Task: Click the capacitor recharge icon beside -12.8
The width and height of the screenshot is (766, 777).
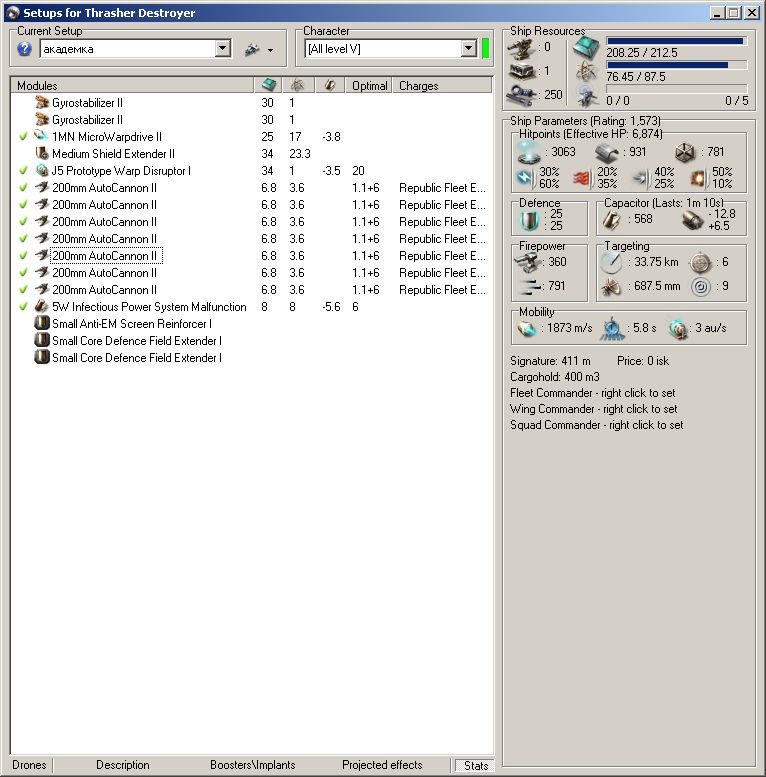Action: 692,220
